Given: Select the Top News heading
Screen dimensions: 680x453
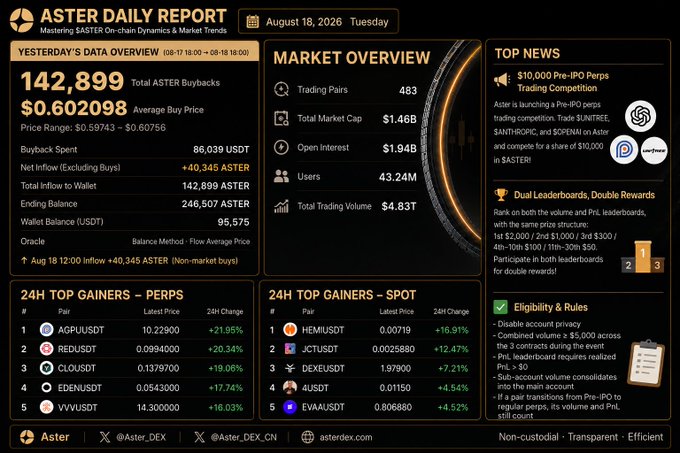Looking at the screenshot, I should pyautogui.click(x=527, y=53).
